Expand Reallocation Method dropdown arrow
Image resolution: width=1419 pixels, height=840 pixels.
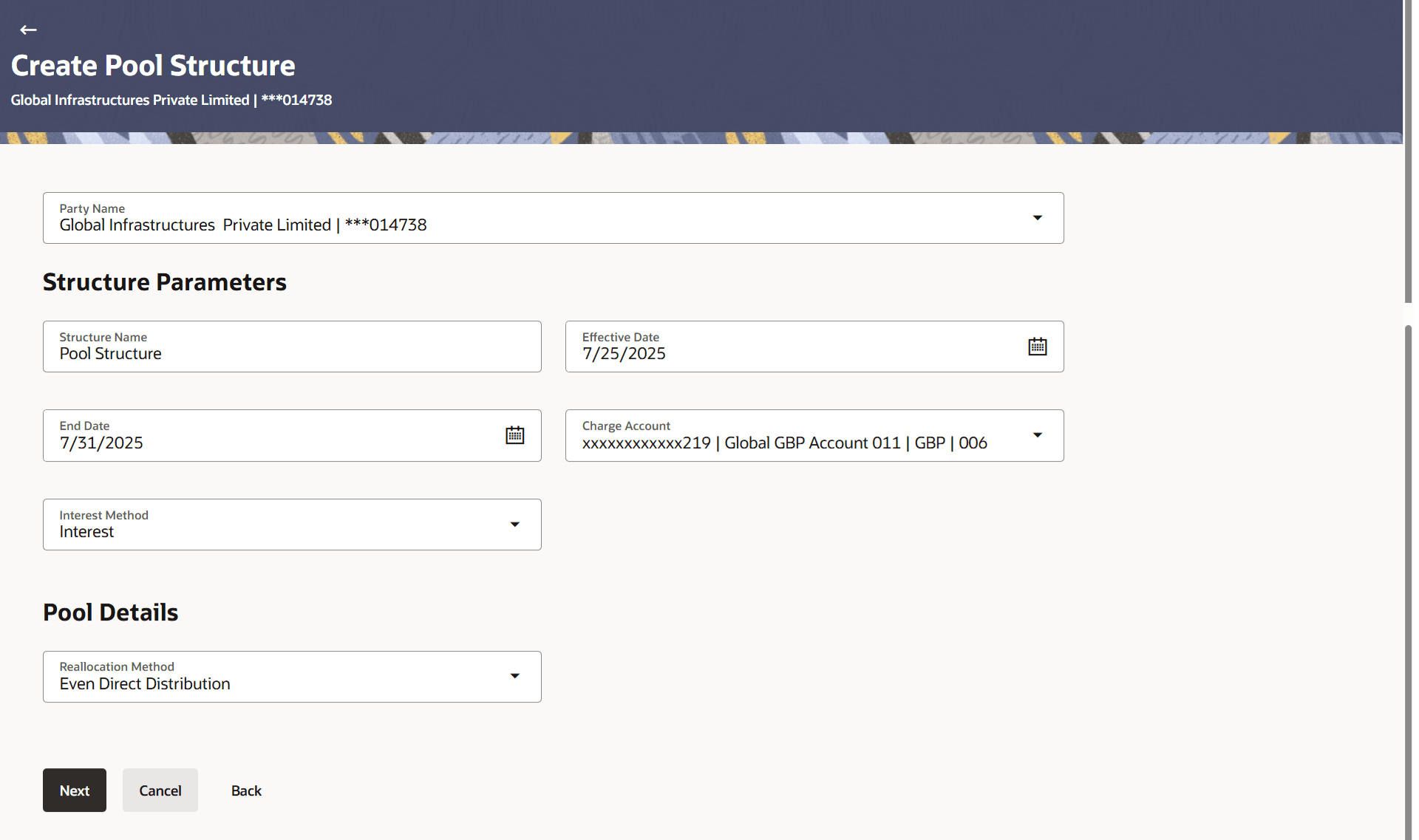click(514, 676)
